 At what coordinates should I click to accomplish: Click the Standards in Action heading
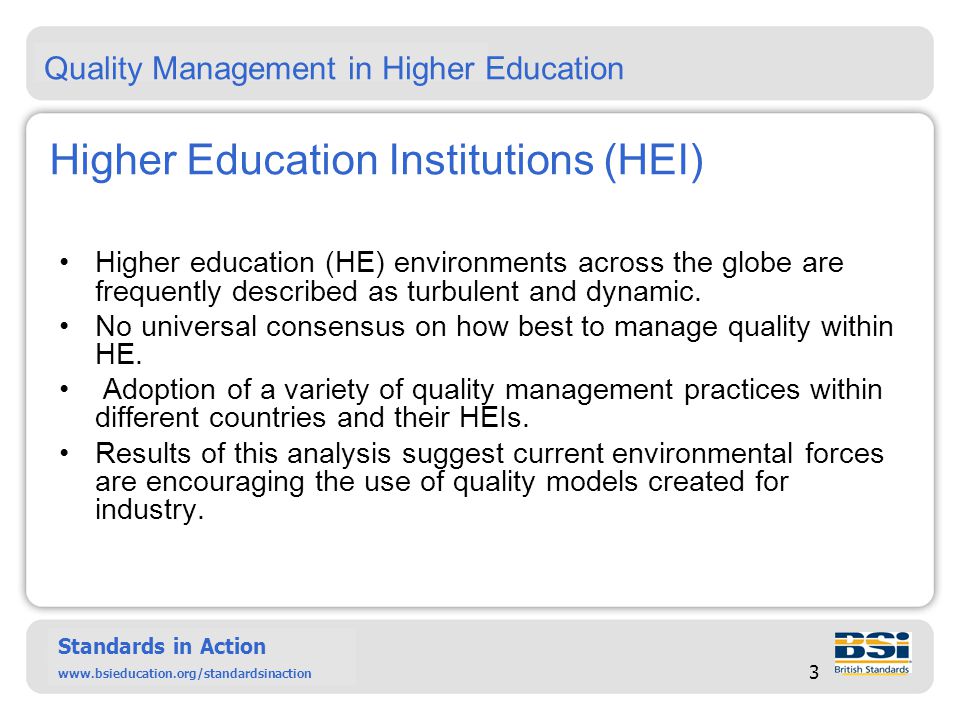[162, 646]
